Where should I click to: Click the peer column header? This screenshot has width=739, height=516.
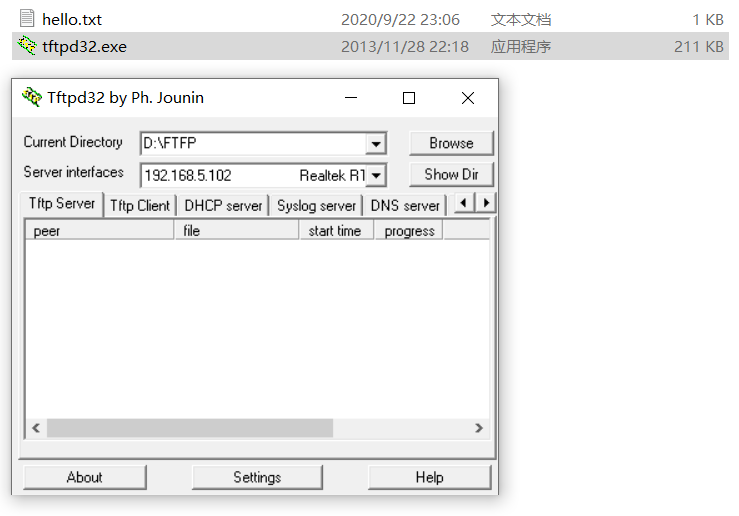pyautogui.click(x=99, y=230)
